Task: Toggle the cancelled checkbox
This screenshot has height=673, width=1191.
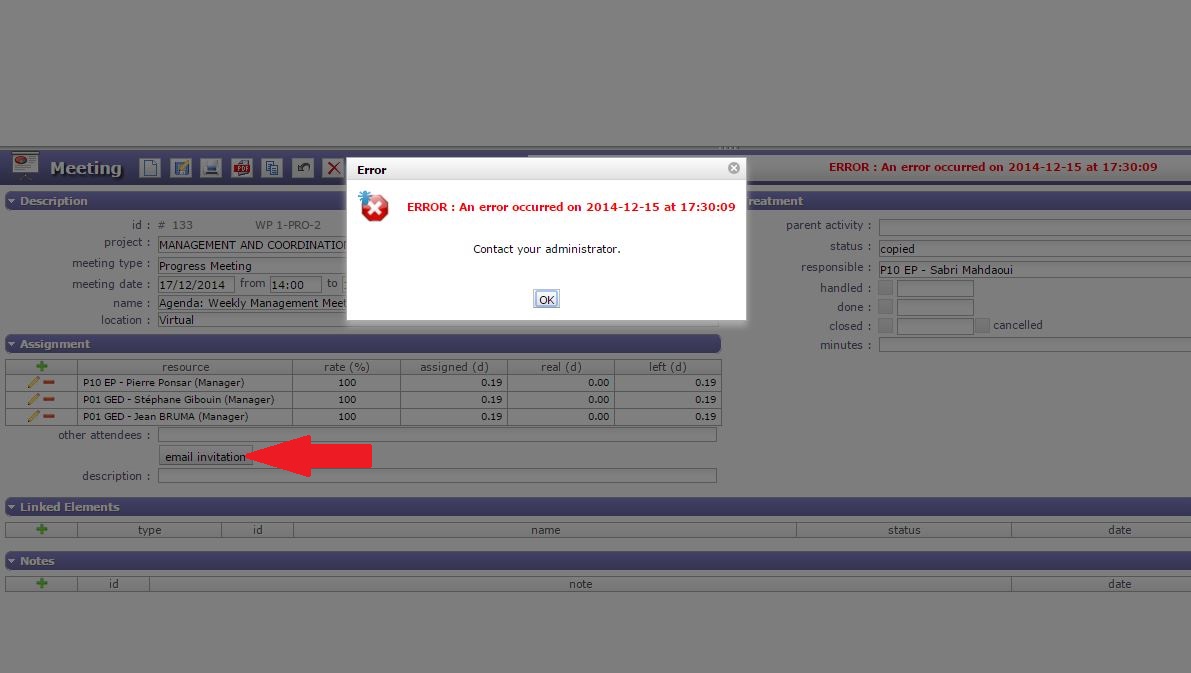Action: (982, 325)
